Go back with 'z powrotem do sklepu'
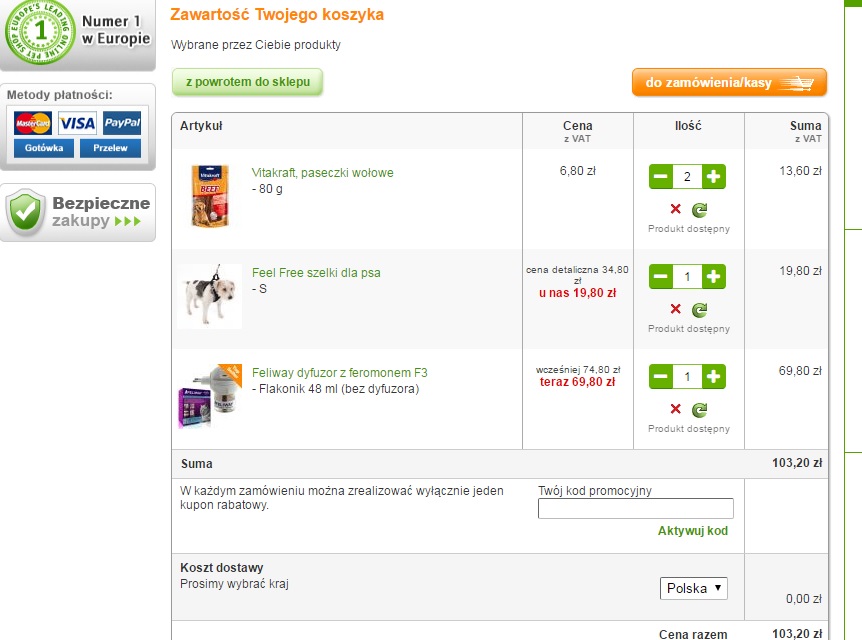Image resolution: width=862 pixels, height=640 pixels. (x=248, y=82)
